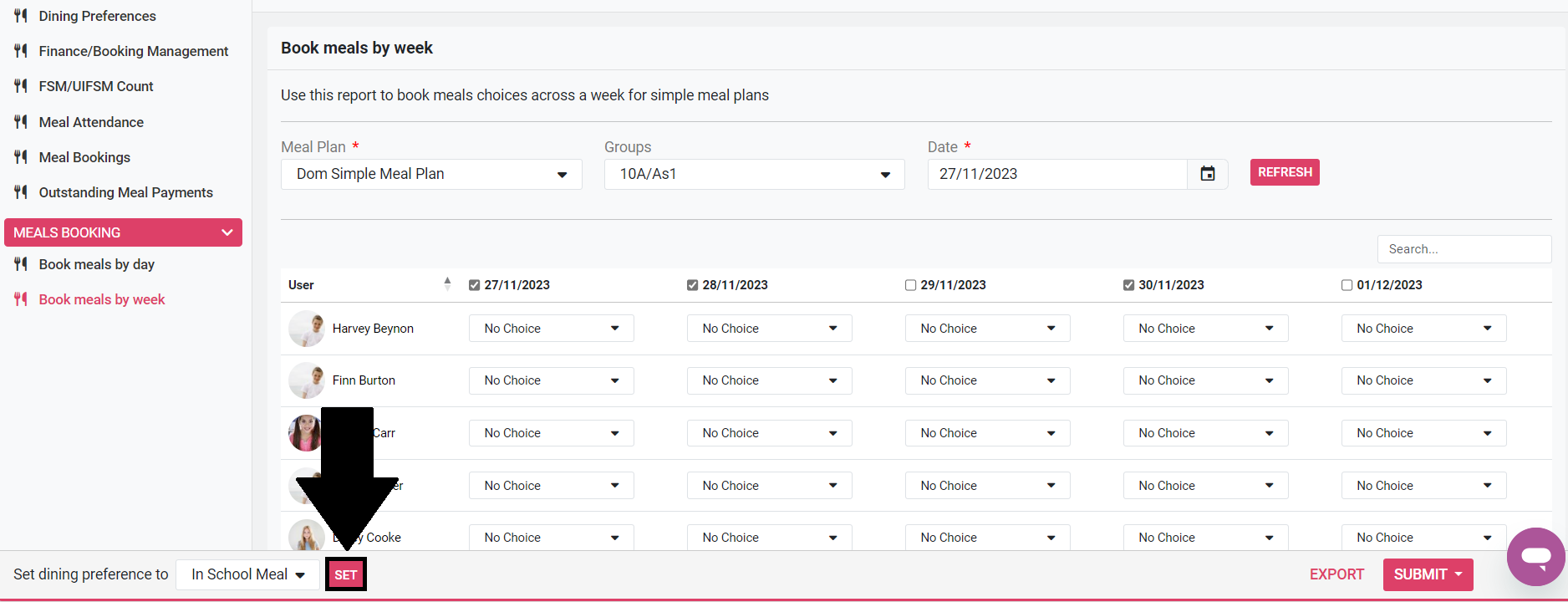Select Book meals by week menu item

(x=101, y=299)
